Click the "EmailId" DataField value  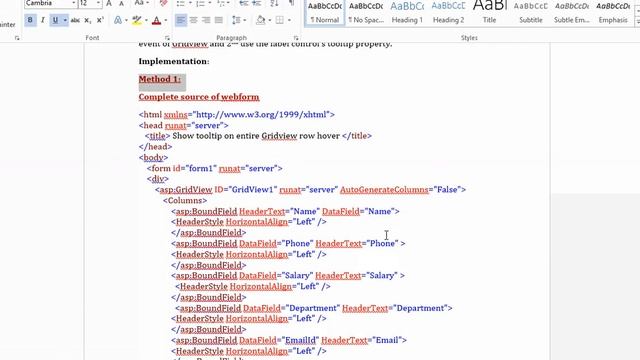pyautogui.click(x=300, y=340)
